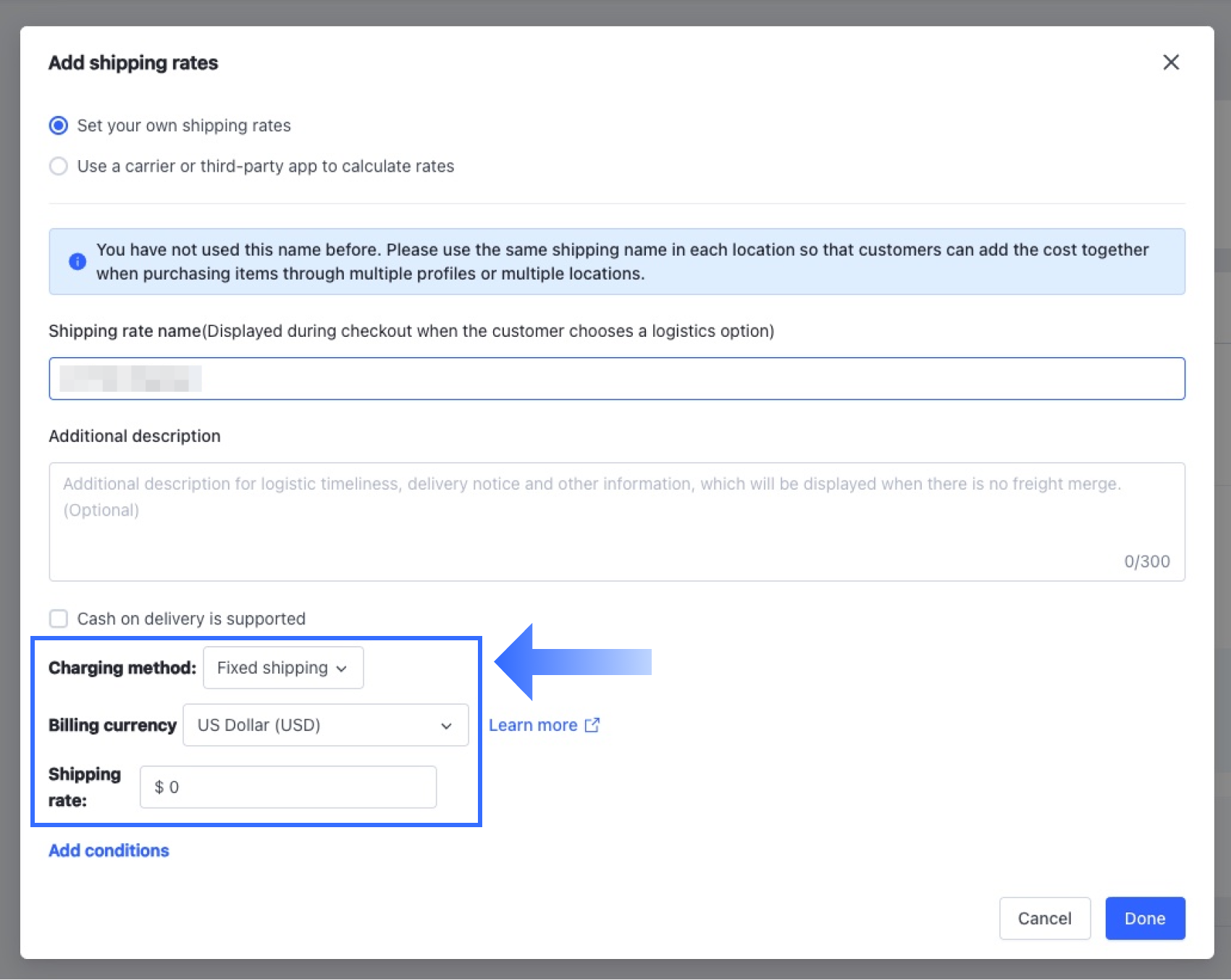Image resolution: width=1231 pixels, height=980 pixels.
Task: Click the $0 shipping rate field
Action: point(287,787)
